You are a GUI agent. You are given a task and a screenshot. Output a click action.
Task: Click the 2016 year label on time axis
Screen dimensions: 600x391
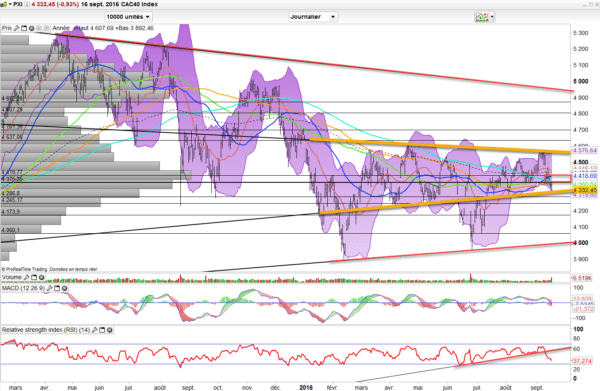click(306, 388)
